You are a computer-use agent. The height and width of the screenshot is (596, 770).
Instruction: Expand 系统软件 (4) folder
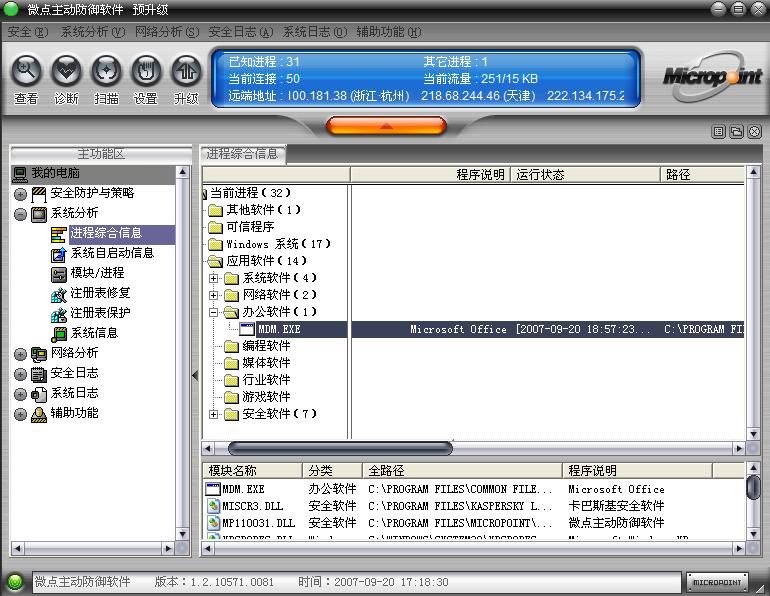point(213,278)
